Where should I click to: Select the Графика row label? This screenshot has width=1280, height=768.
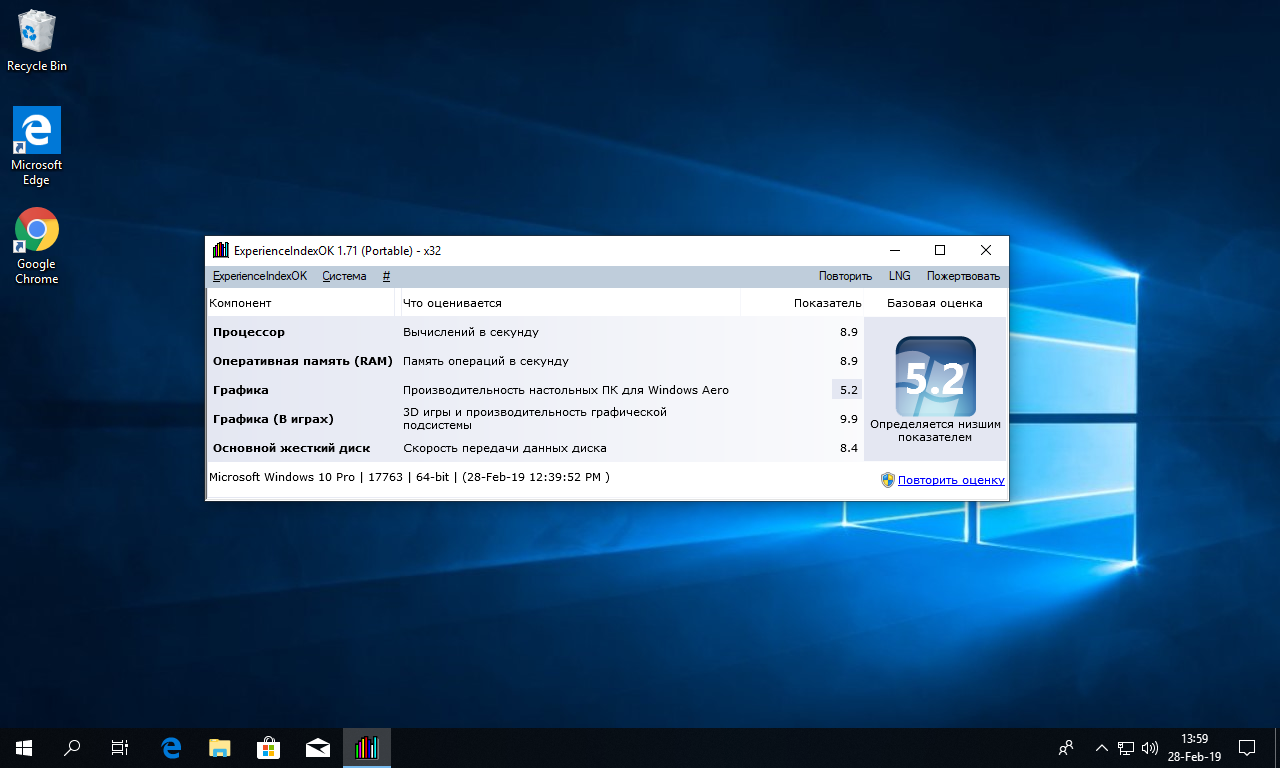pyautogui.click(x=241, y=390)
